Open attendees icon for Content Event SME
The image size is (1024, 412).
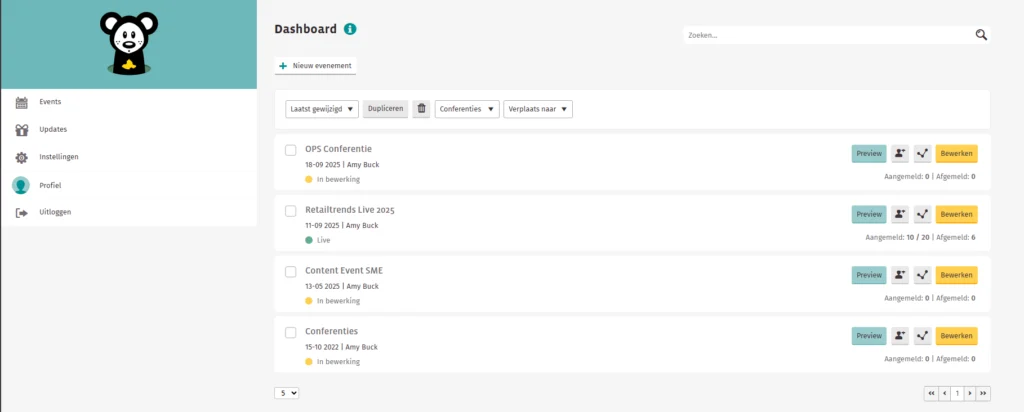pyautogui.click(x=900, y=275)
